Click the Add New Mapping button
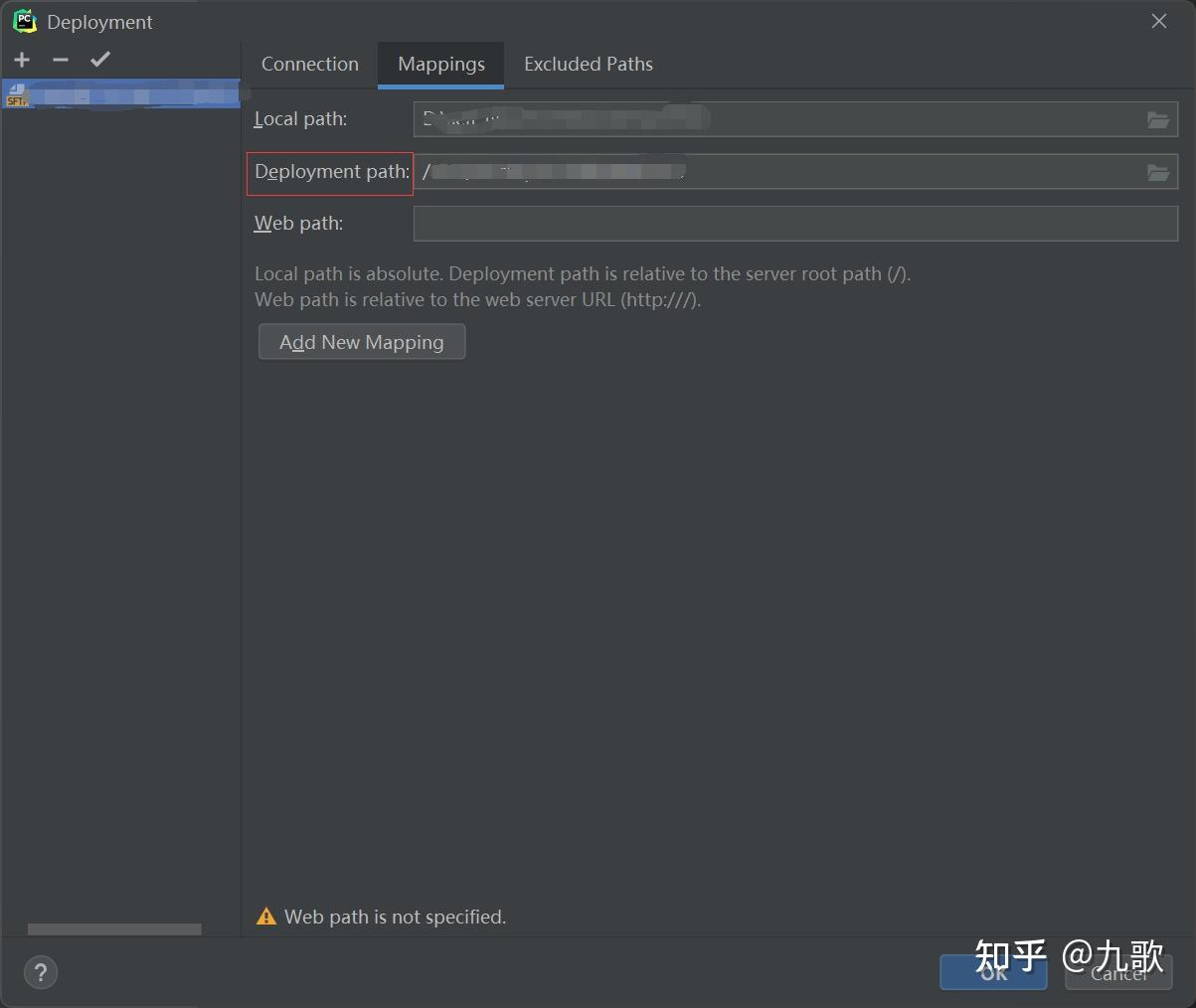The height and width of the screenshot is (1008, 1196). click(361, 341)
